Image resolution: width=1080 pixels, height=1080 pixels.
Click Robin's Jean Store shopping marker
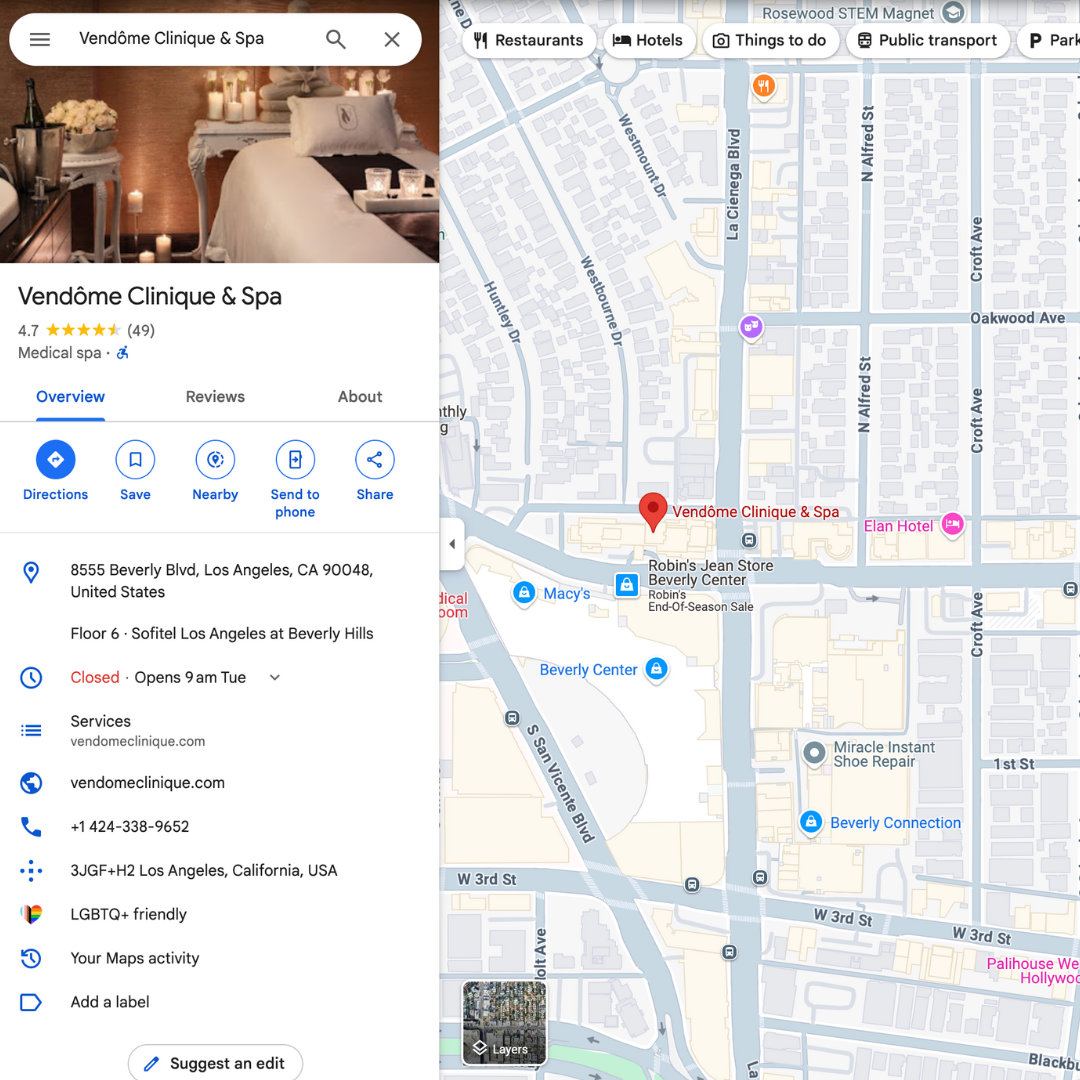click(626, 585)
